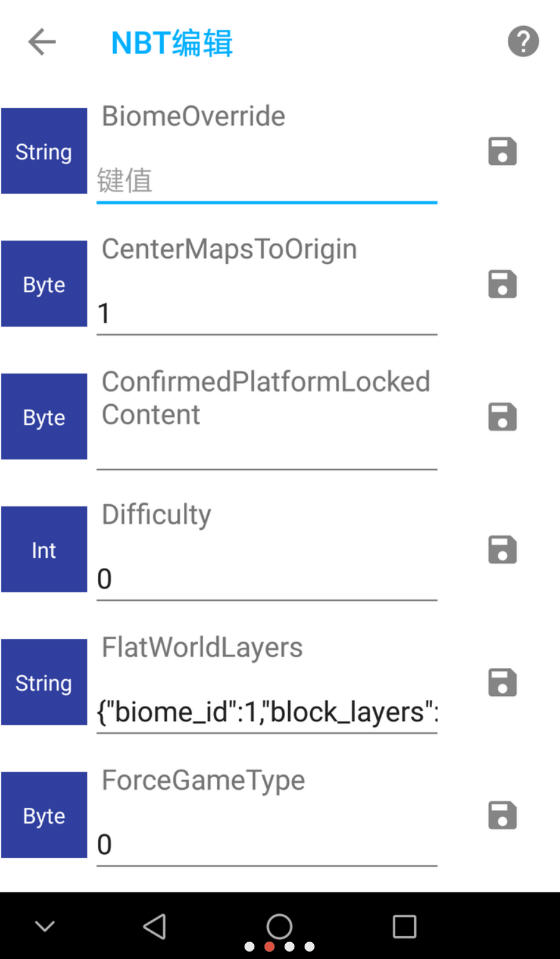Save the ConfirmedPlatformLockedContent entry
This screenshot has height=959, width=560.
(x=503, y=417)
